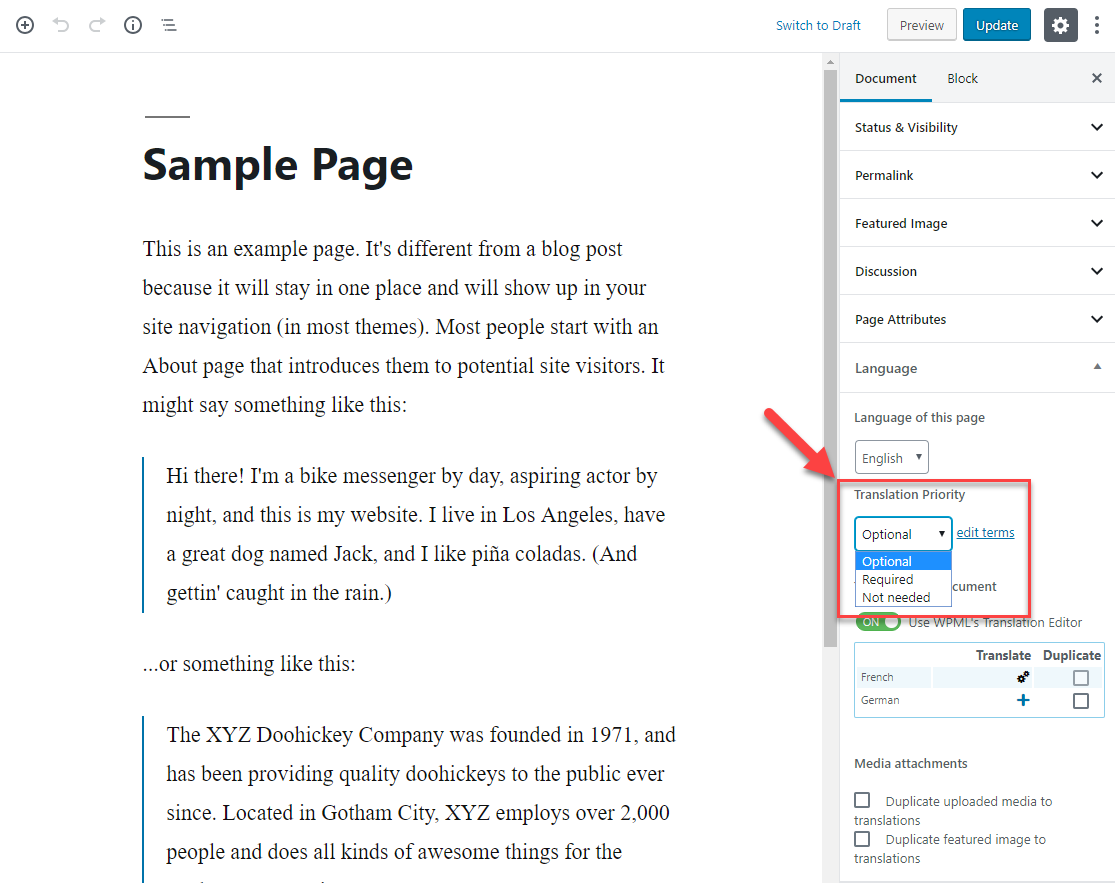
Task: Open the content structure info icon
Action: [133, 25]
